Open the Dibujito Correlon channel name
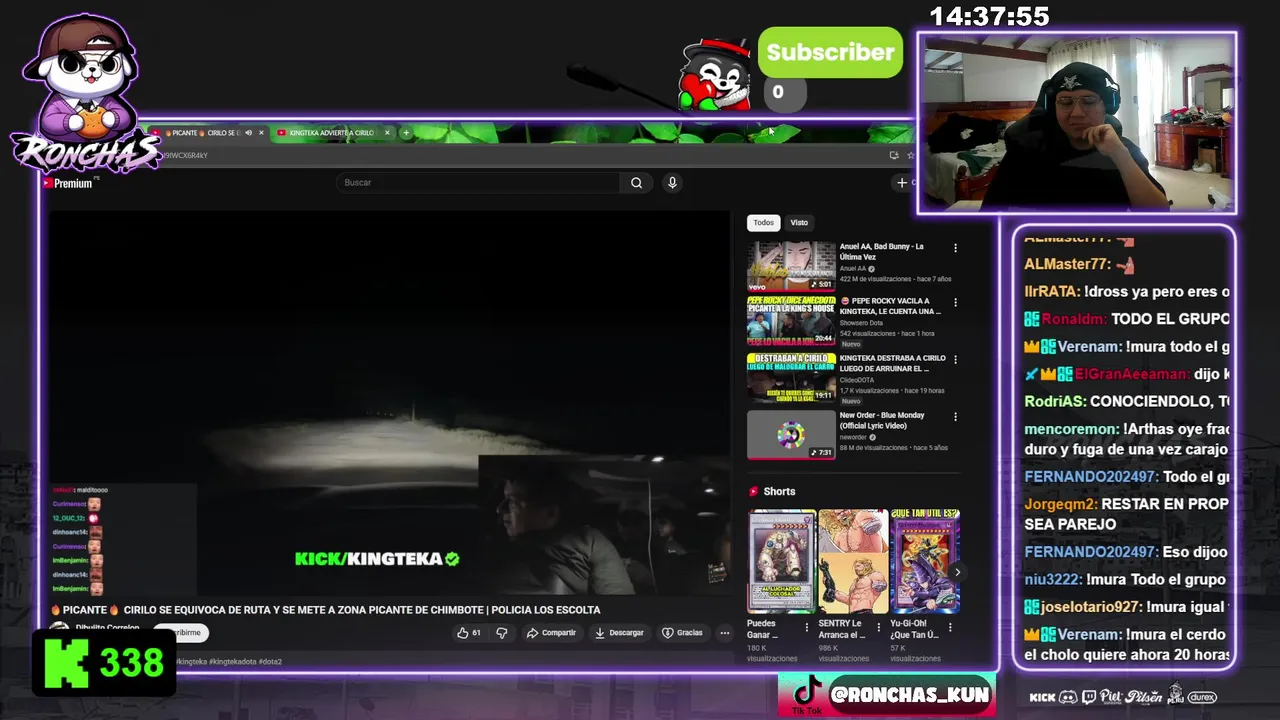Screen dimensions: 1280x720 (x=108, y=628)
